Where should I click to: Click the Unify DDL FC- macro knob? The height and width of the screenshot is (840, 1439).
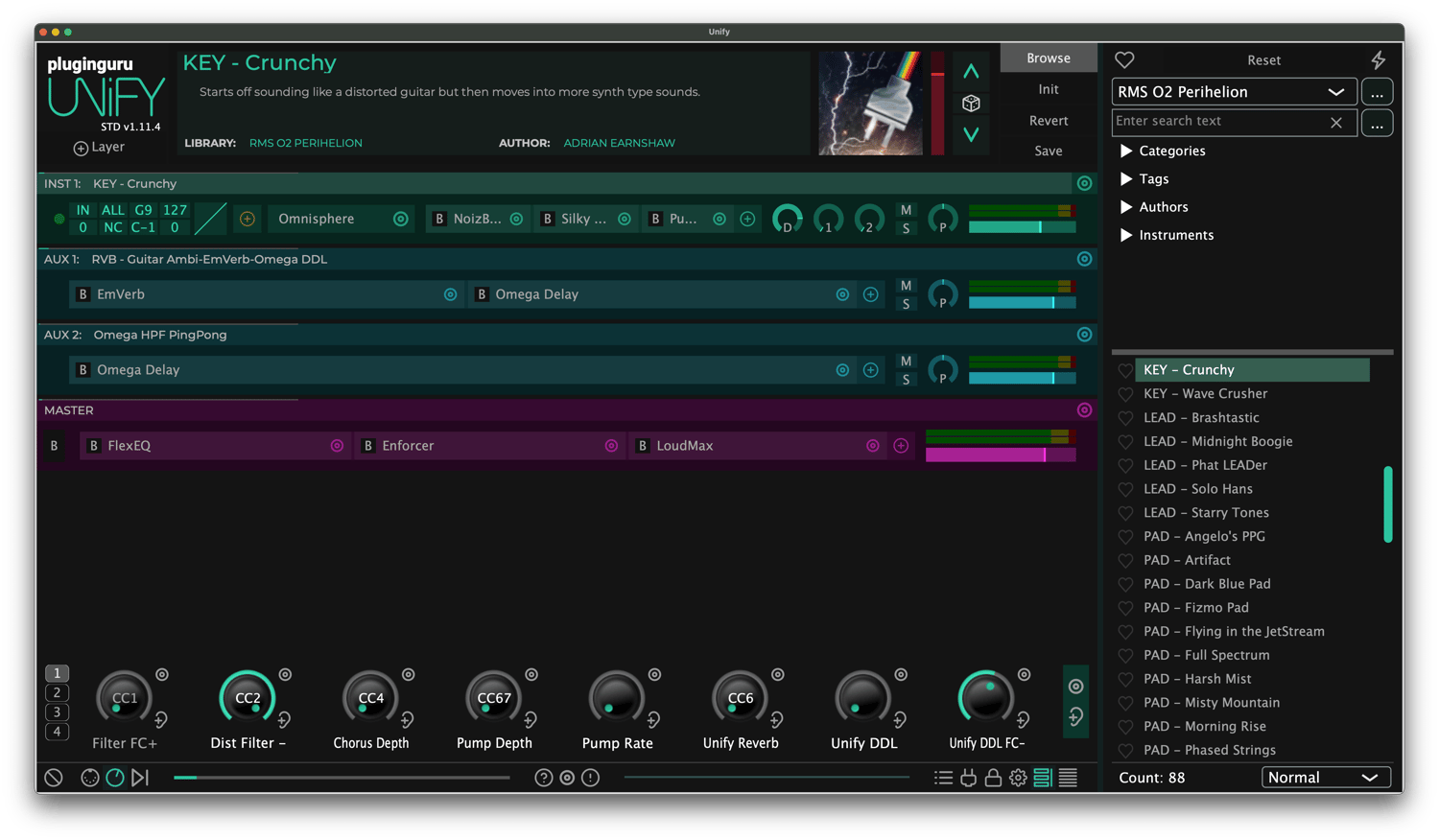tap(986, 697)
